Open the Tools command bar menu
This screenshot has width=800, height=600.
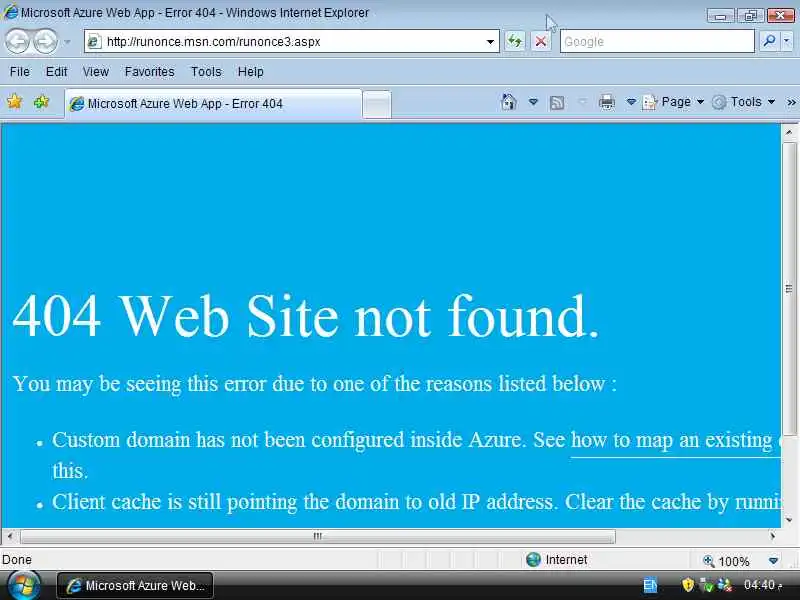tap(744, 102)
